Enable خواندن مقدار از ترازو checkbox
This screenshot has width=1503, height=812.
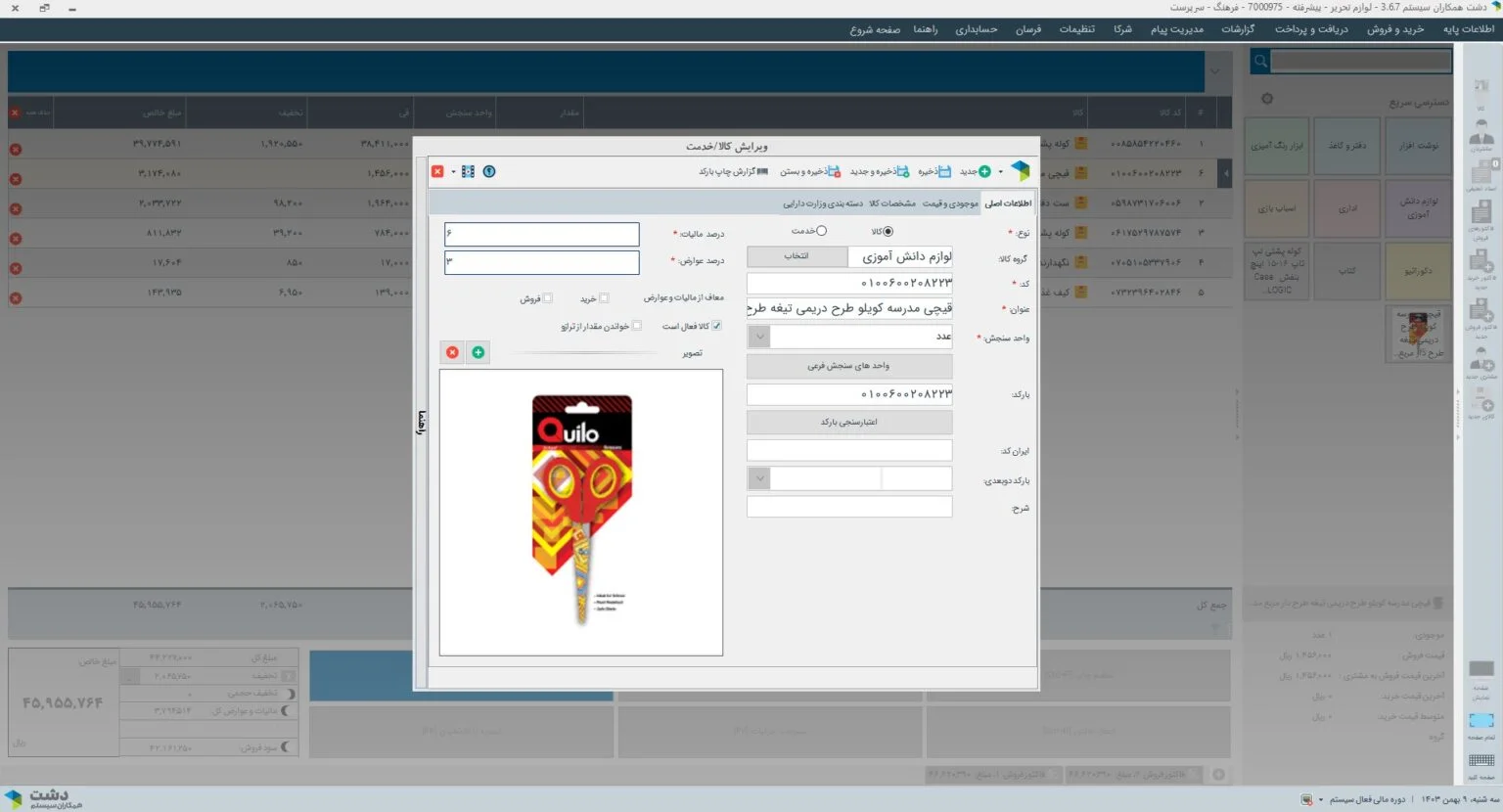point(637,326)
